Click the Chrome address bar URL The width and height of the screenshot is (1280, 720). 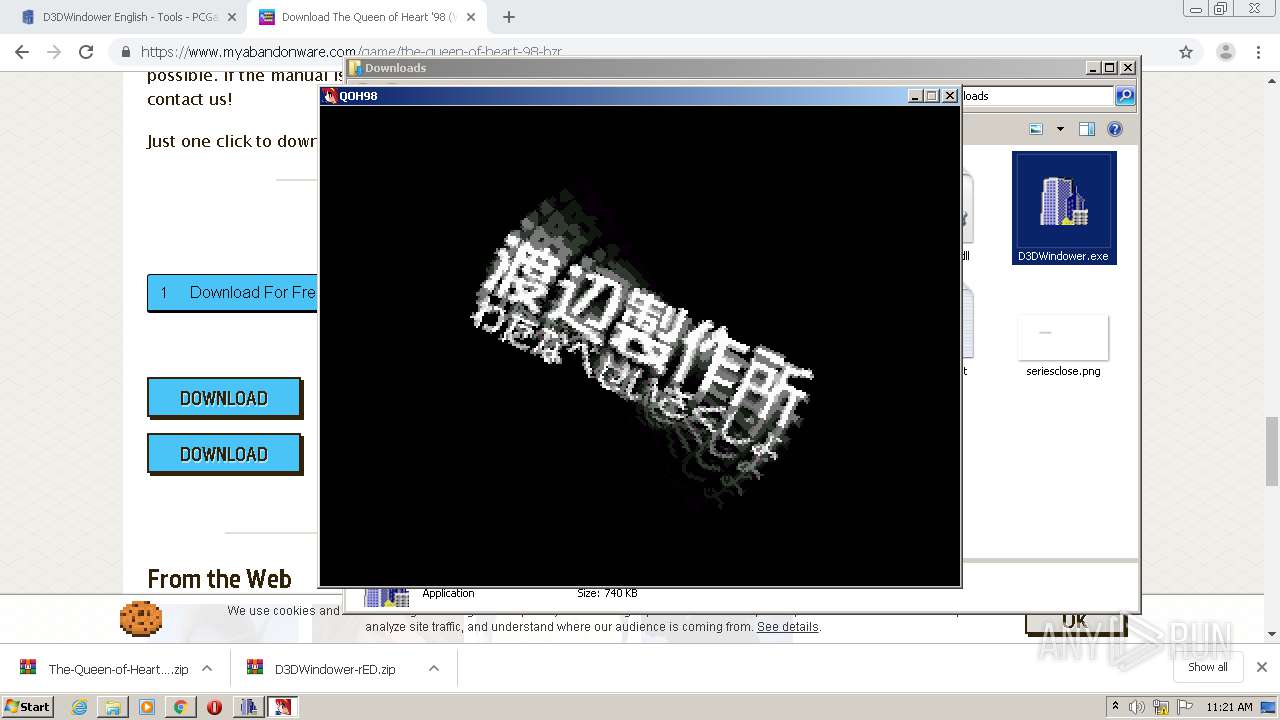click(351, 52)
